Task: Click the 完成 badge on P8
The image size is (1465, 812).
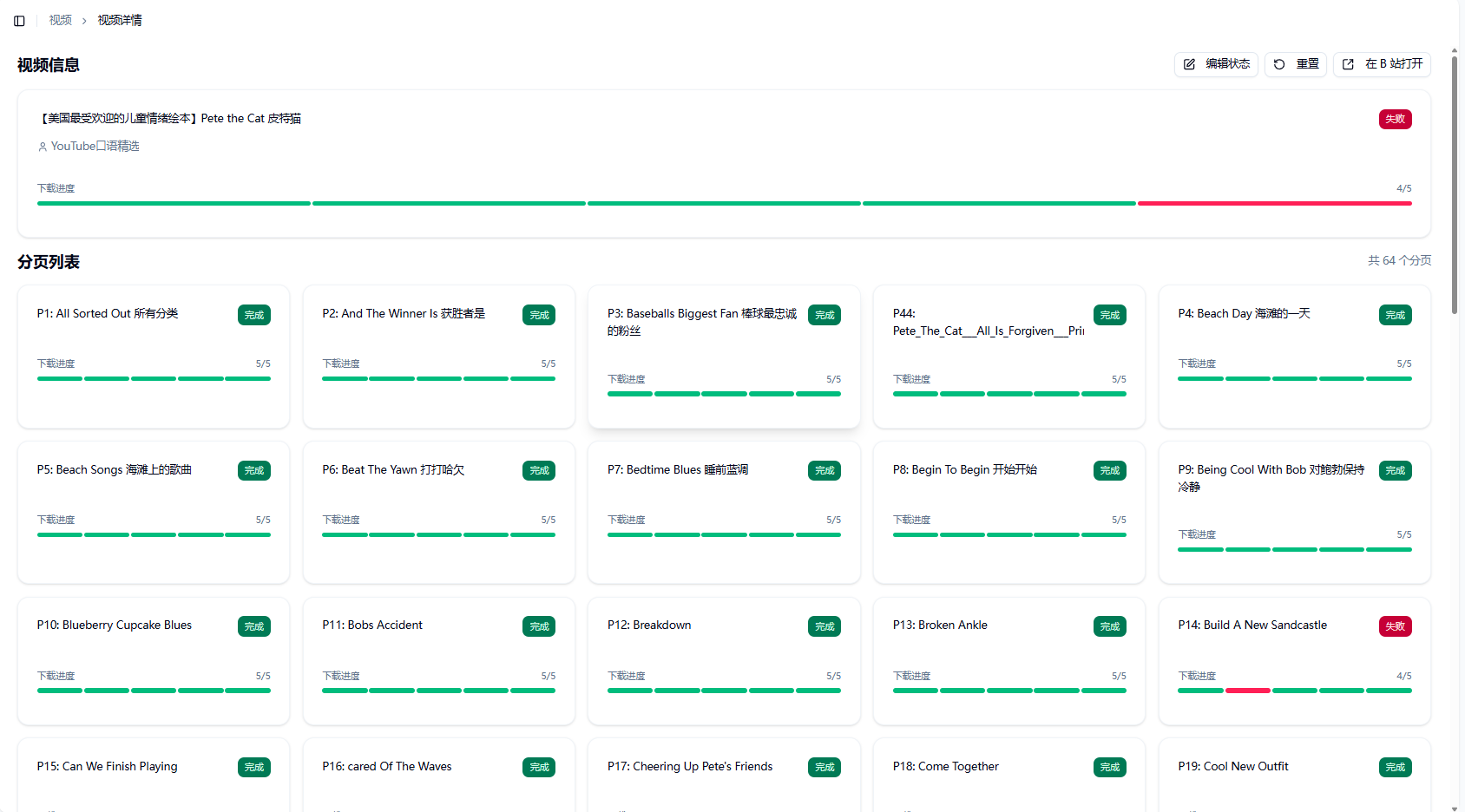Action: pyautogui.click(x=1110, y=471)
